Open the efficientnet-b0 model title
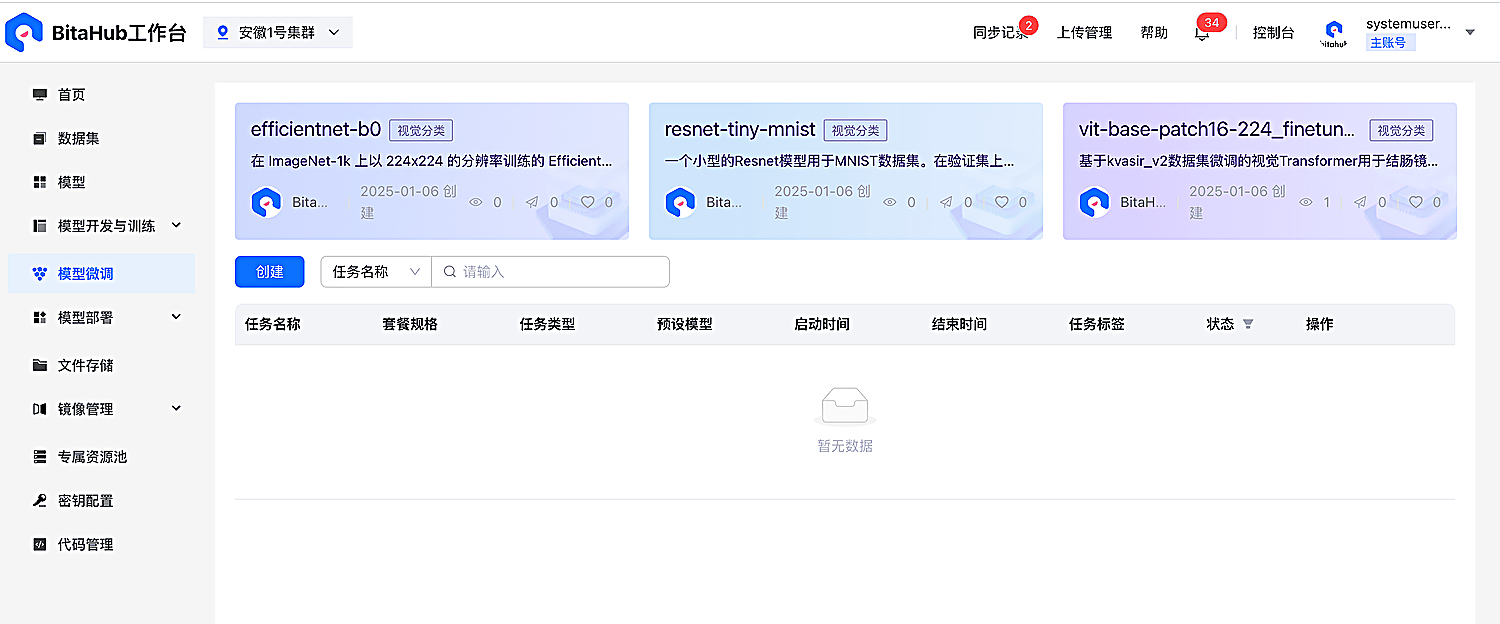This screenshot has width=1500, height=624. coord(316,129)
